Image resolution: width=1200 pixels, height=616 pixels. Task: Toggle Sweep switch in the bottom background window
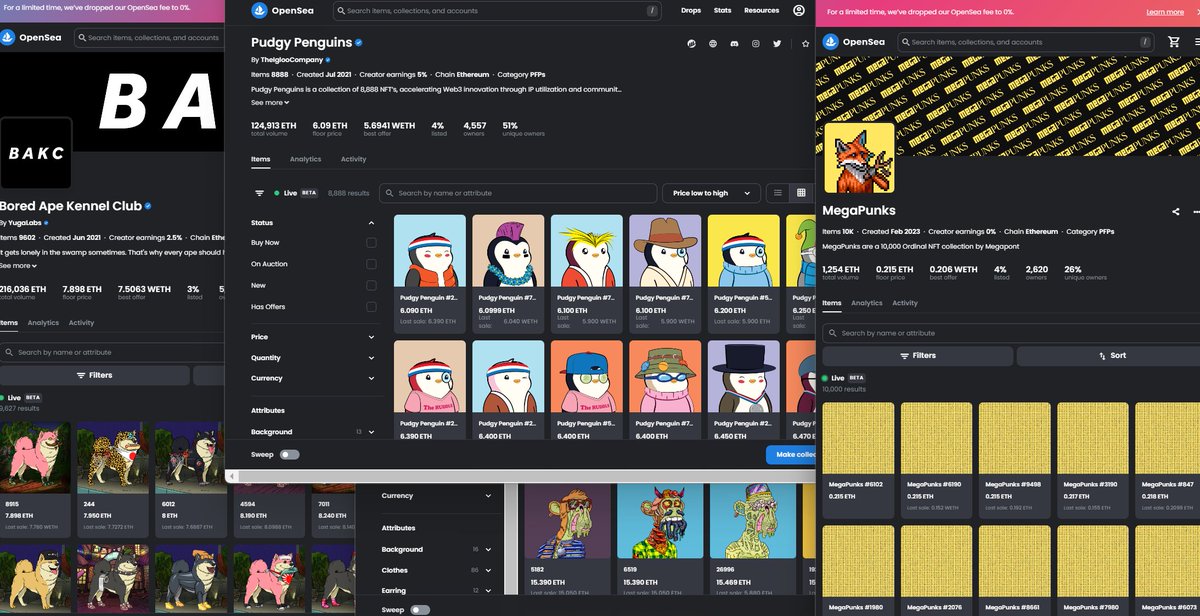[421, 609]
